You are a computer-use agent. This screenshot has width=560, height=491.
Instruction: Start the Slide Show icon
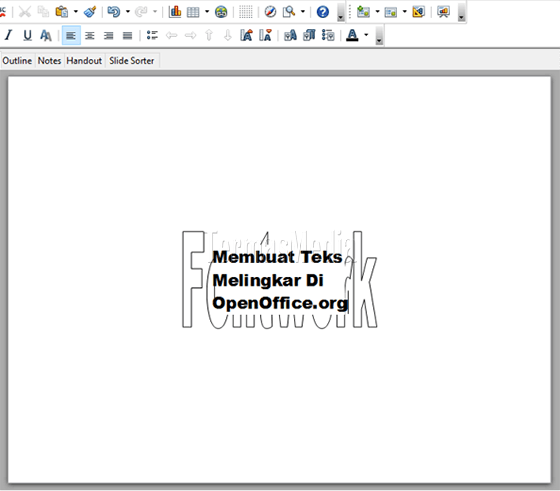[443, 12]
